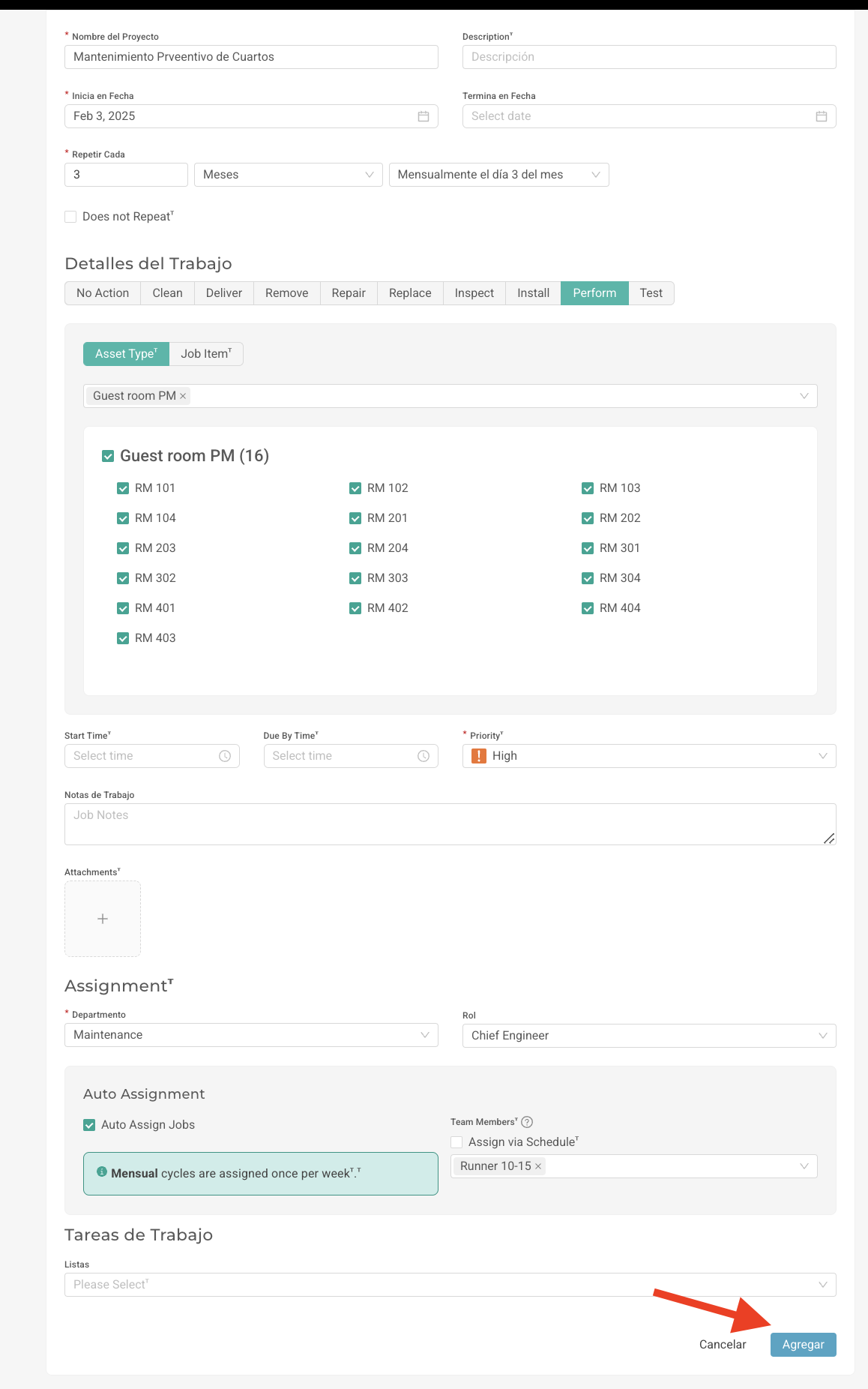This screenshot has width=868, height=1389.
Task: Switch to the Job Item tab
Action: coord(206,354)
